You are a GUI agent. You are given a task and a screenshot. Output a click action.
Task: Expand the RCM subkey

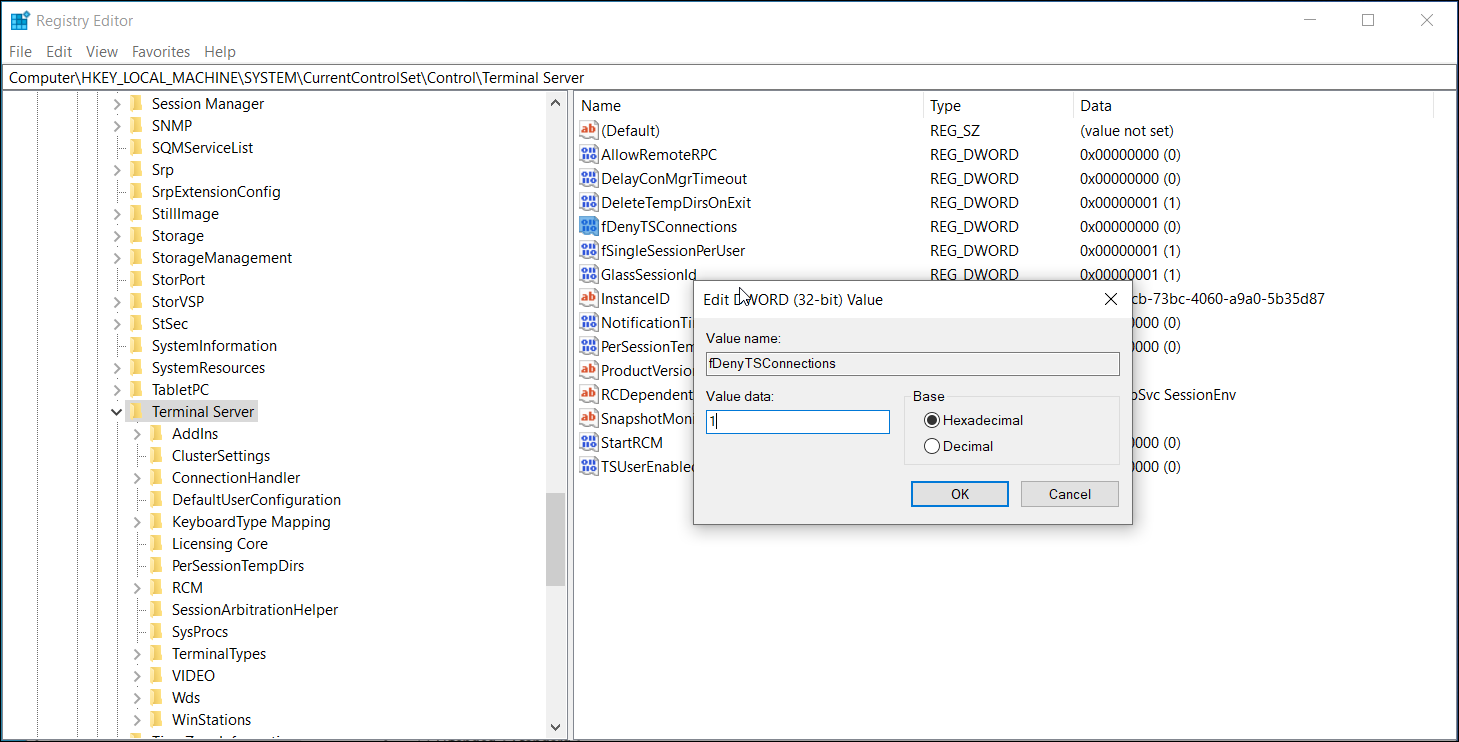pos(137,588)
